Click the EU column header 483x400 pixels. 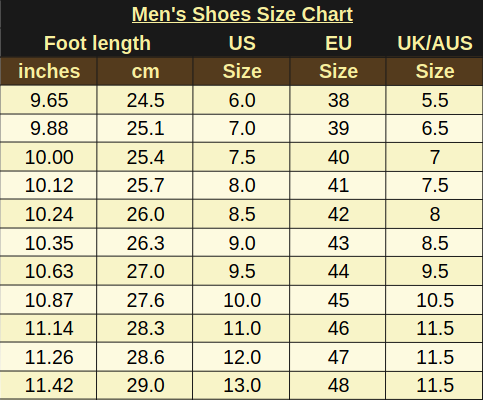click(x=338, y=43)
